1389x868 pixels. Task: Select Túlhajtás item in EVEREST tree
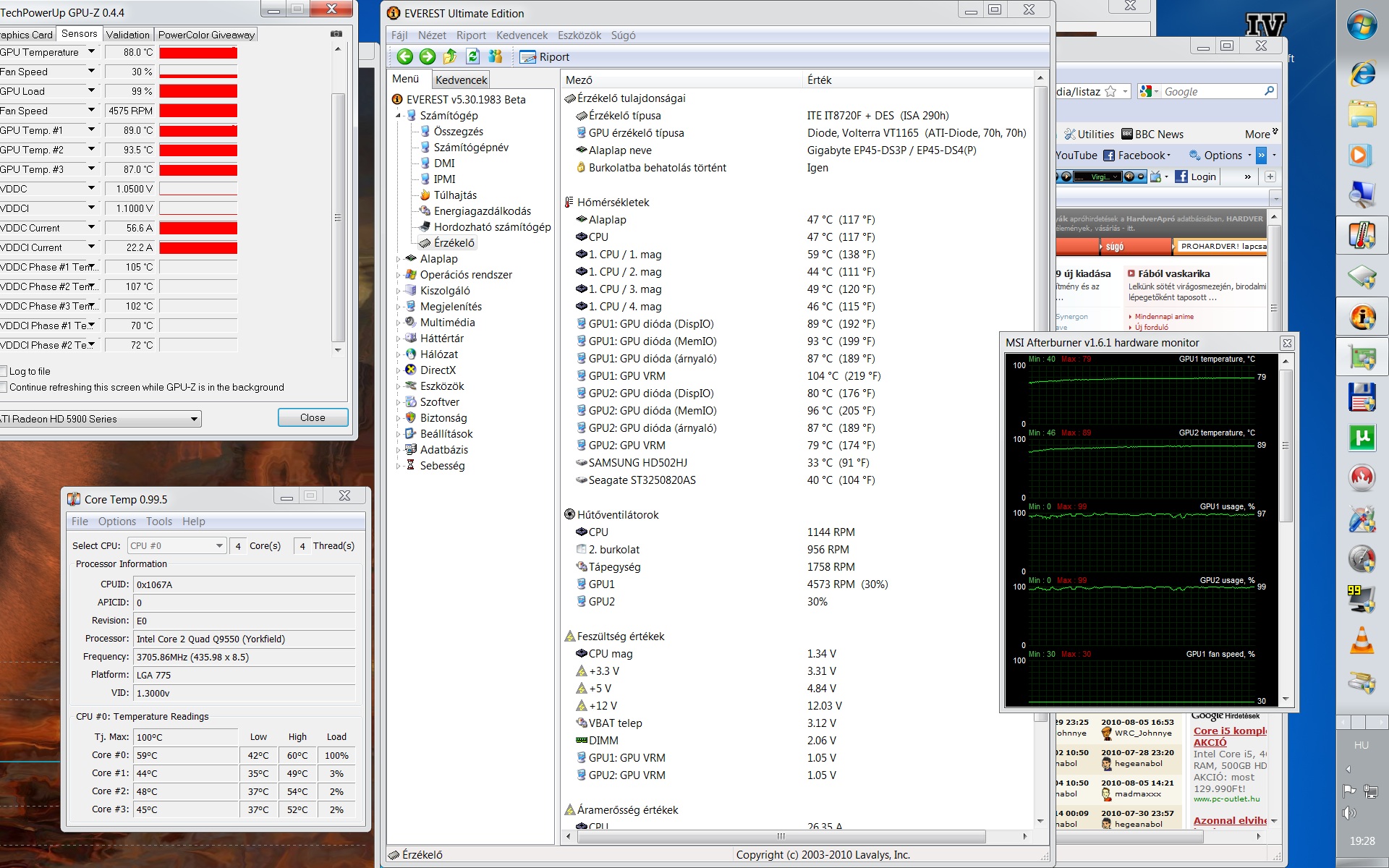point(455,195)
